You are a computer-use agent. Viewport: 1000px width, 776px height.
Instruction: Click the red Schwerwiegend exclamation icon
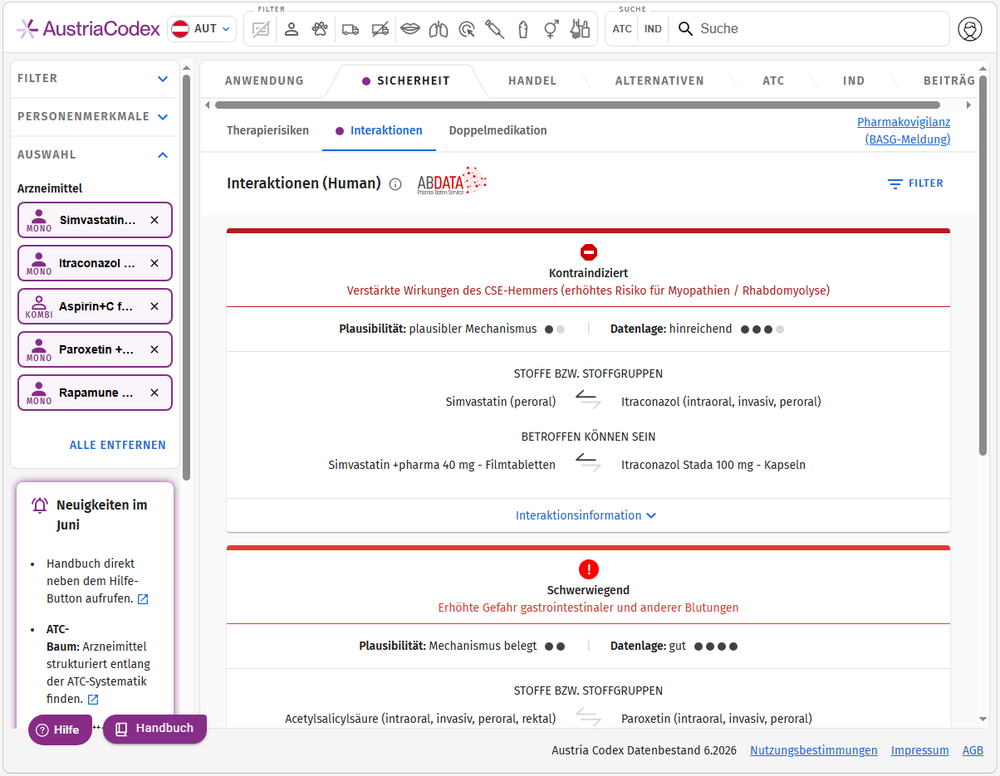click(x=589, y=569)
